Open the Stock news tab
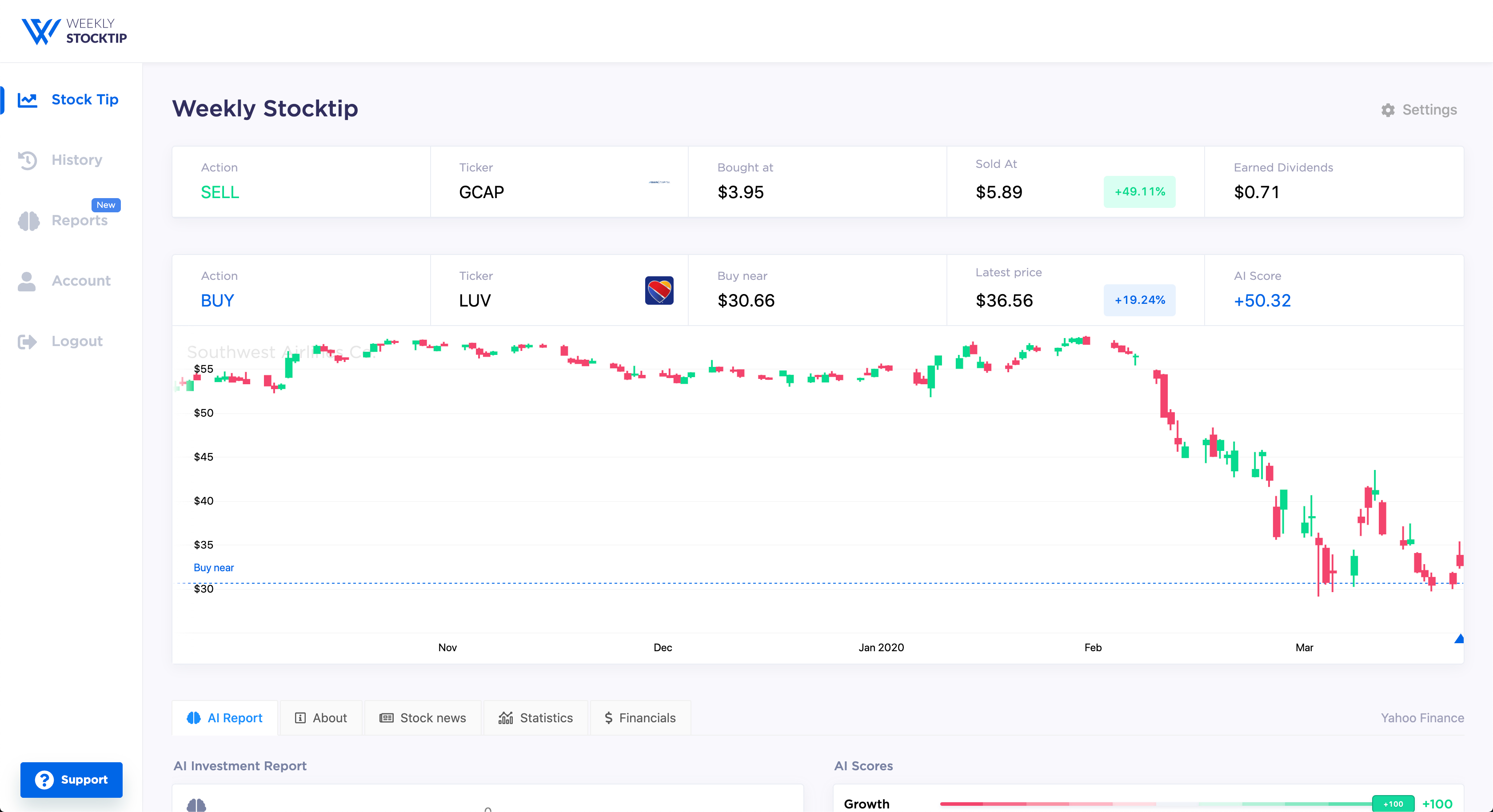 [x=423, y=717]
